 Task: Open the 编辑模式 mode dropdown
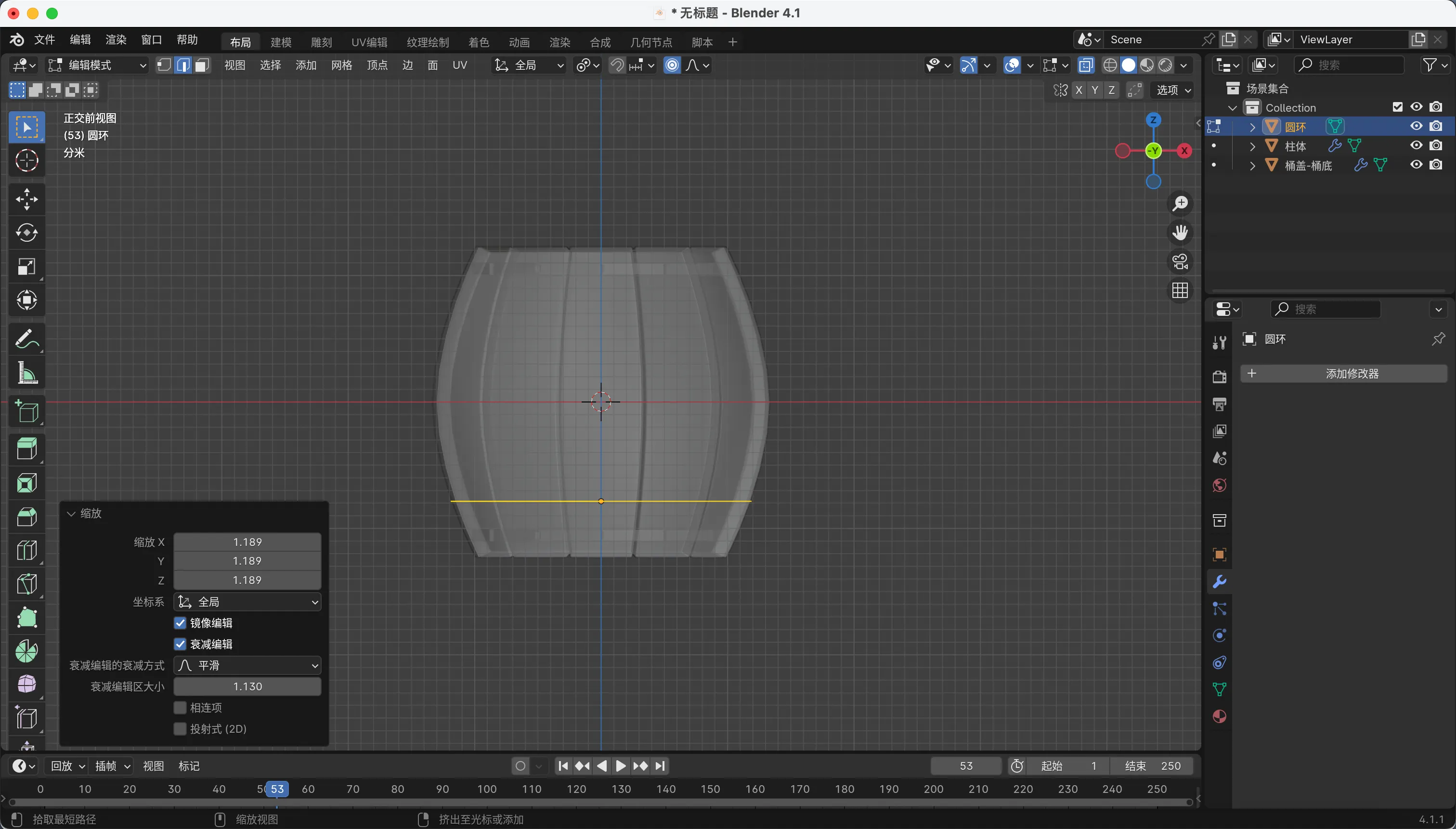coord(98,65)
